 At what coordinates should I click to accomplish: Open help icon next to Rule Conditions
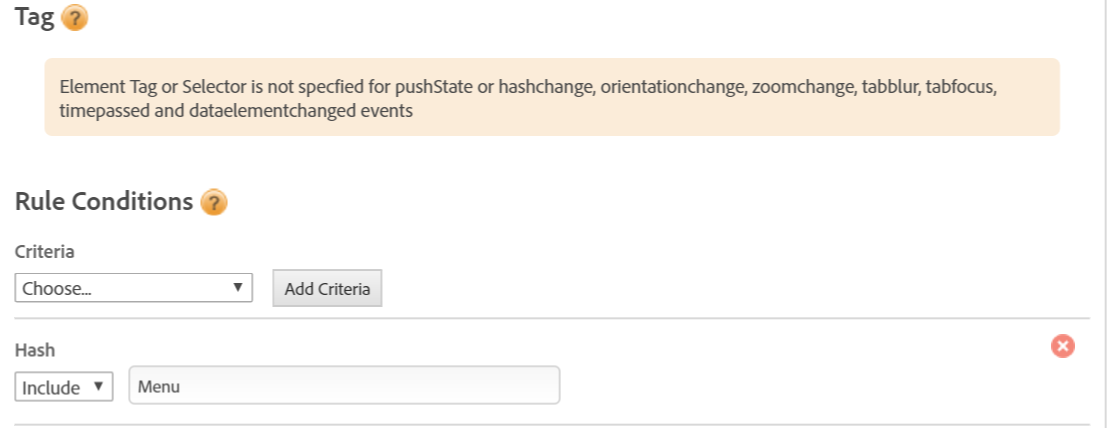214,202
